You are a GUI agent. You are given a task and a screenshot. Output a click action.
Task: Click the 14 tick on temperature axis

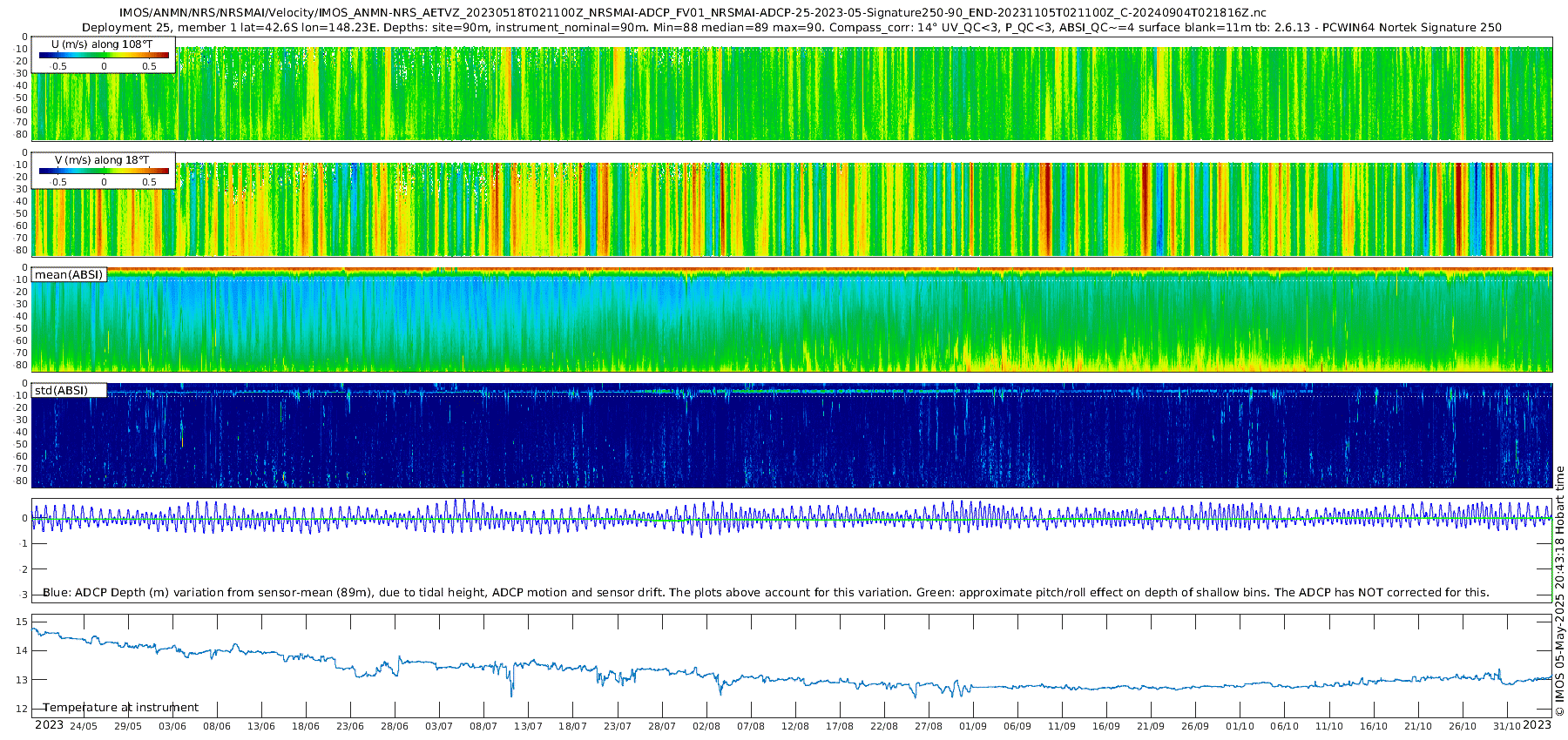[x=22, y=650]
